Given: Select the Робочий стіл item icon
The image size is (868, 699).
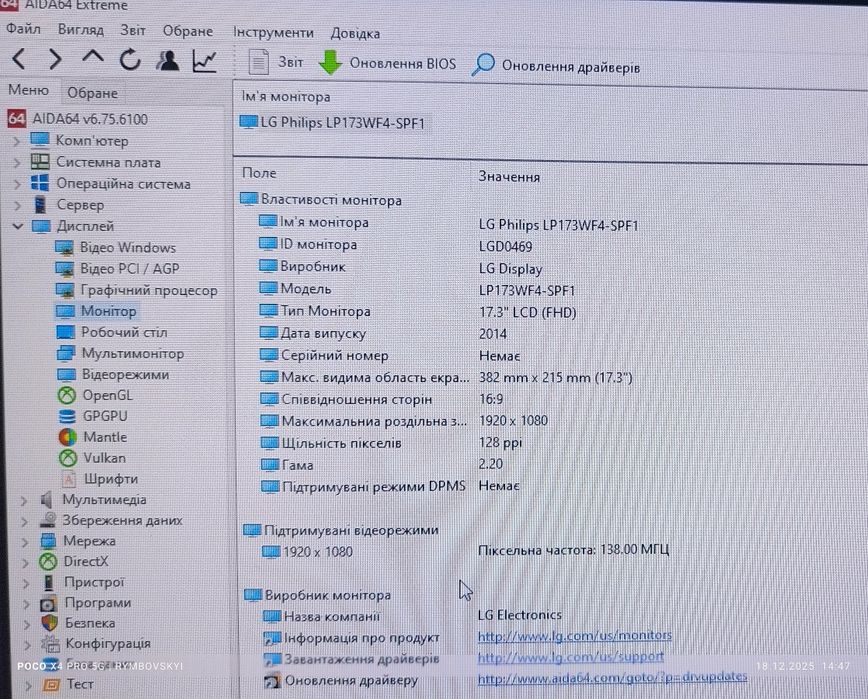Looking at the screenshot, I should pos(65,333).
